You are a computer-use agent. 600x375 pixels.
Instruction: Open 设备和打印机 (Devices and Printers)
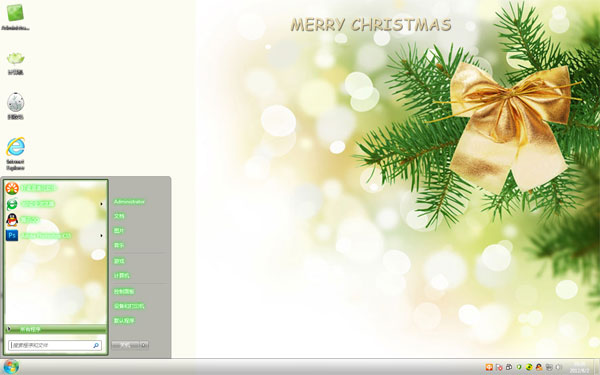tap(129, 306)
